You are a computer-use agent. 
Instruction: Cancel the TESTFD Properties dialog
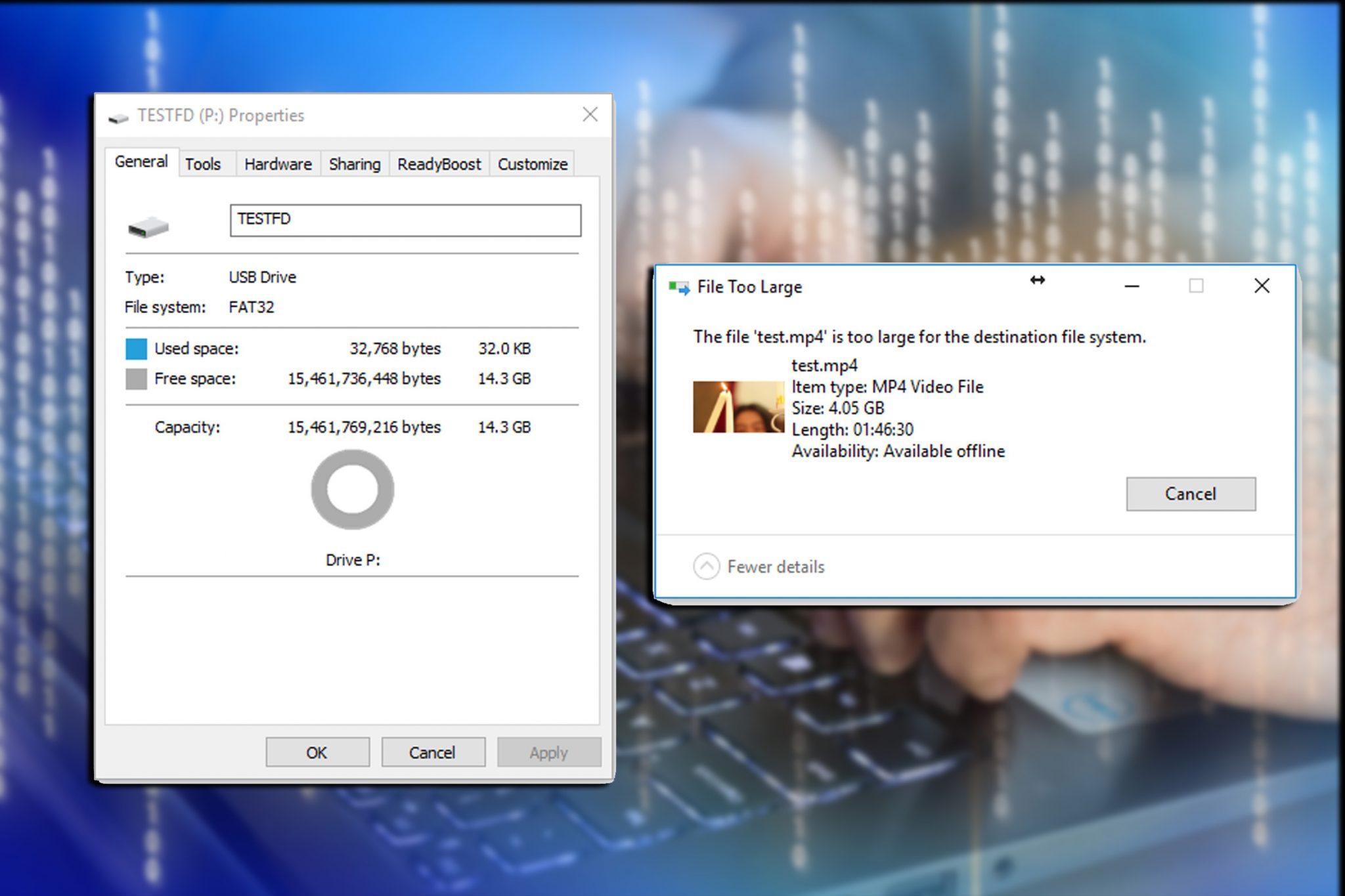pyautogui.click(x=433, y=752)
